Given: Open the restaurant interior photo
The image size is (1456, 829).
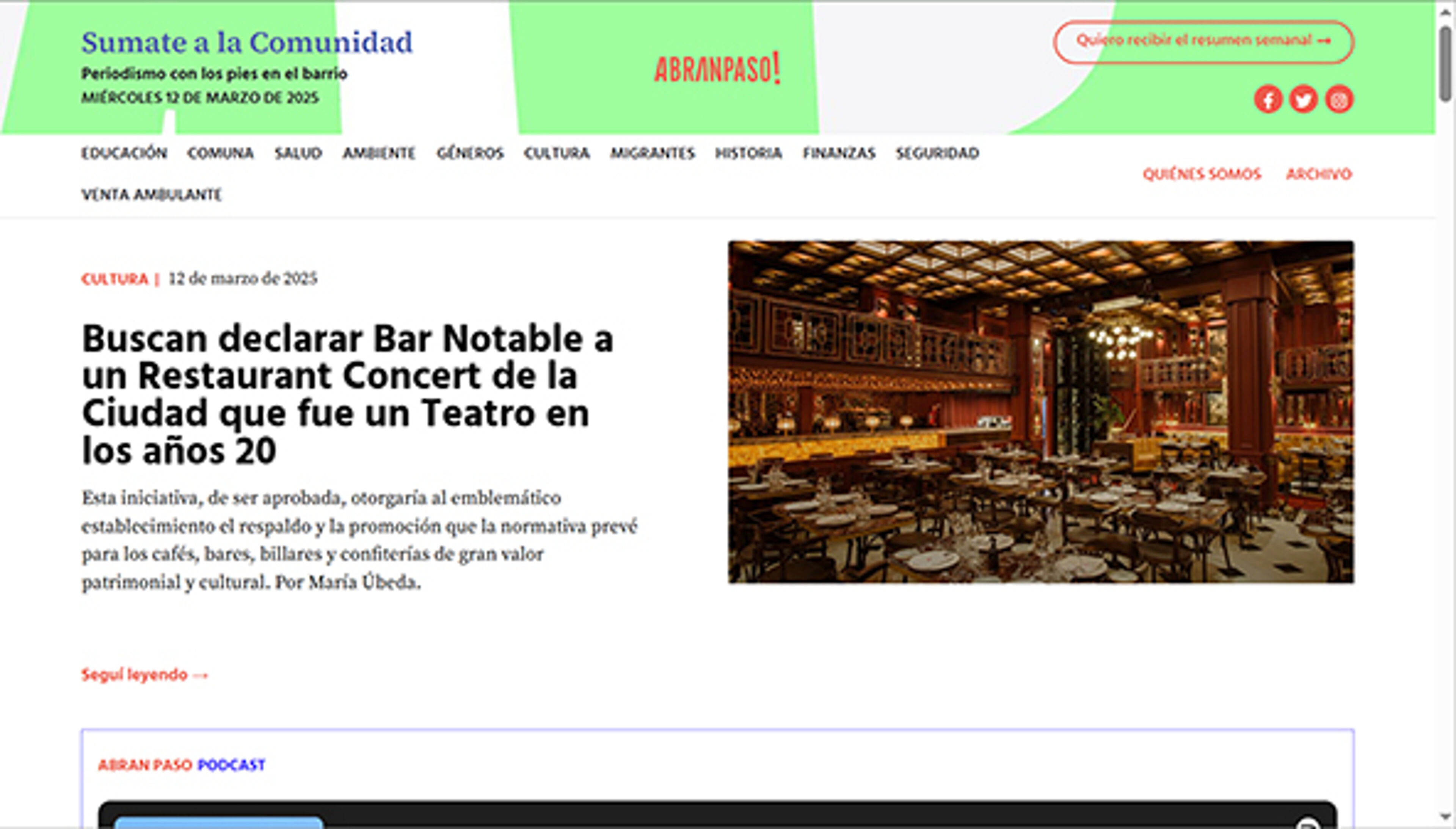Looking at the screenshot, I should click(x=1040, y=411).
